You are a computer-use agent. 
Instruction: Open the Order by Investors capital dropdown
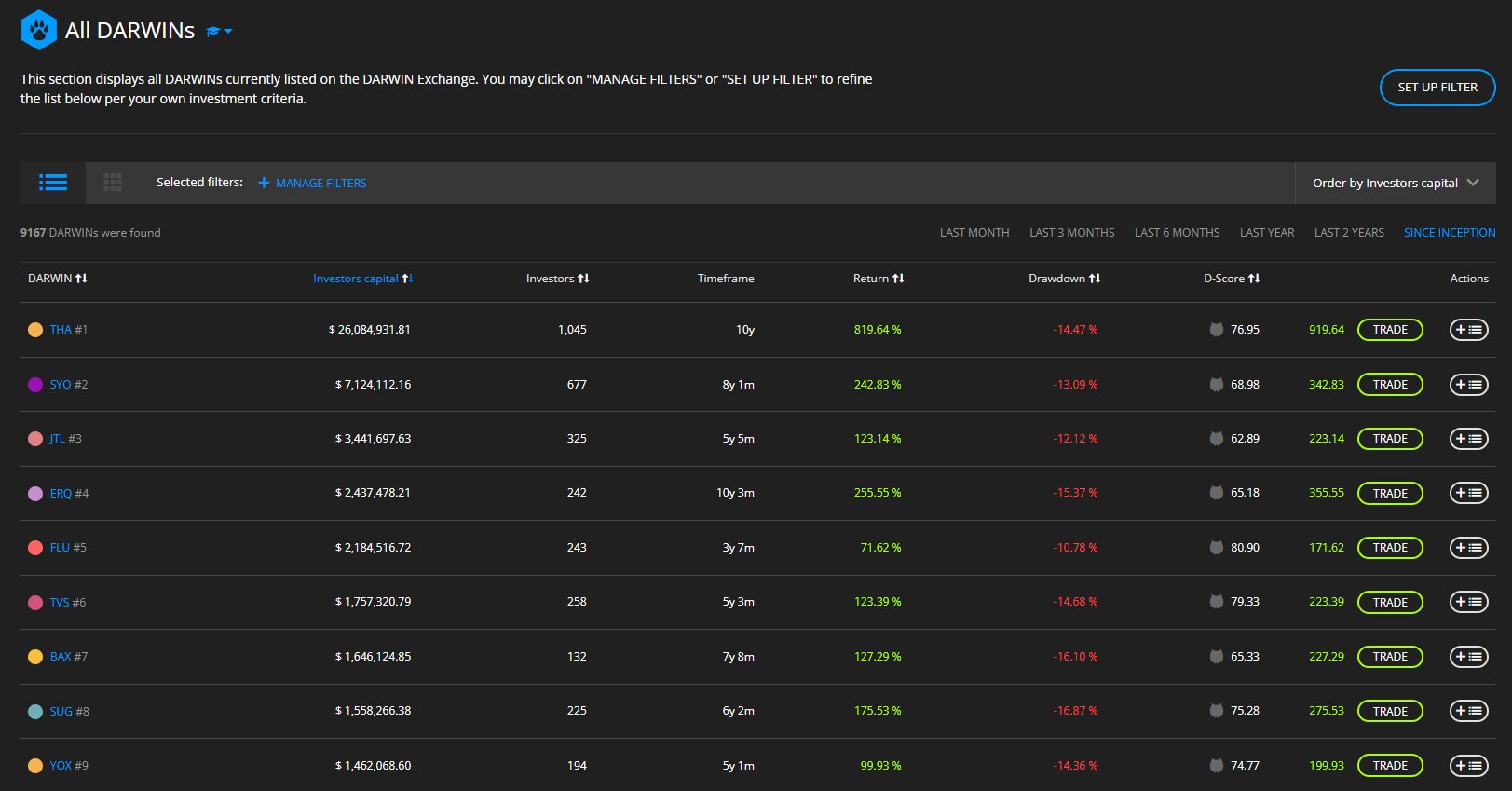[1395, 183]
